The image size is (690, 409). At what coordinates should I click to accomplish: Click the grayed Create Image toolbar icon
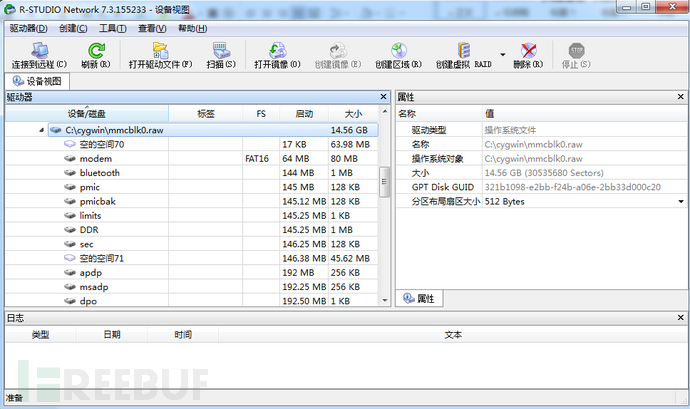click(x=338, y=51)
